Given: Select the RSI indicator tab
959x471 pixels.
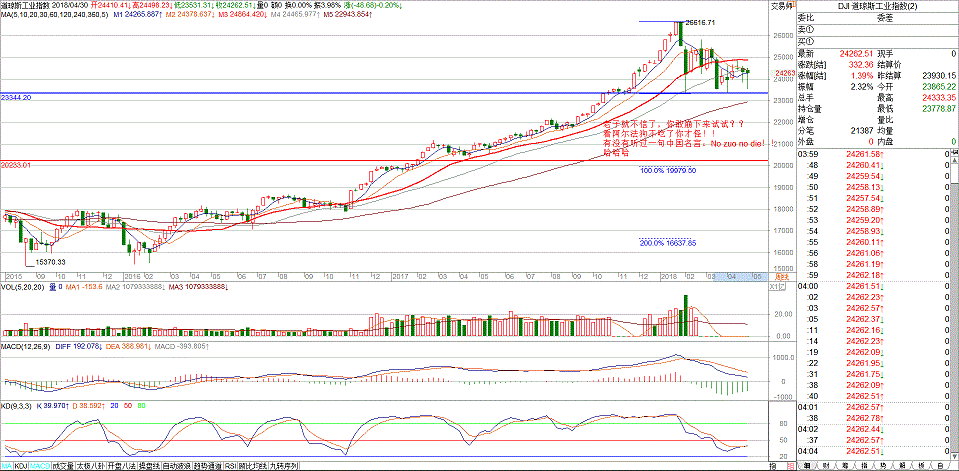Looking at the screenshot, I should click(x=231, y=466).
